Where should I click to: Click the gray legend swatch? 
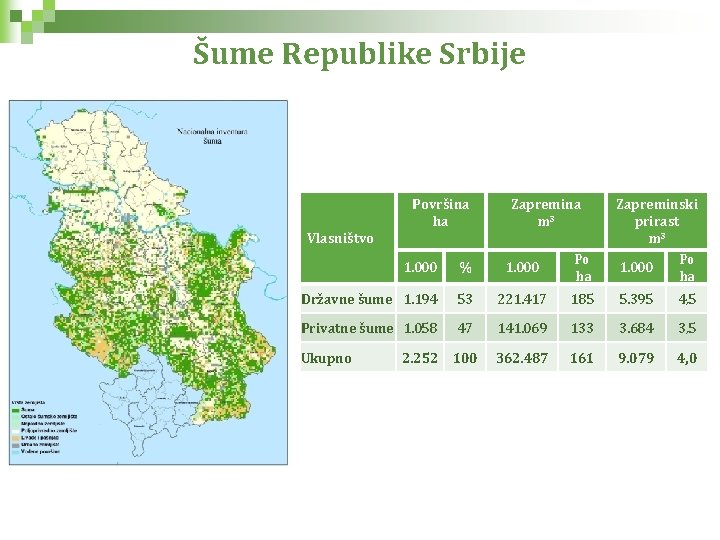(16, 444)
